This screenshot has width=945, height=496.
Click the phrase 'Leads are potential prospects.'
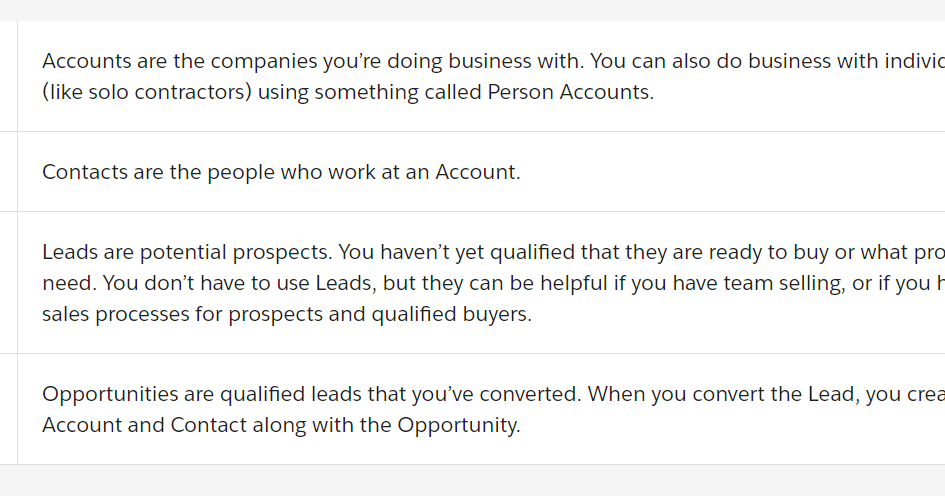(187, 252)
